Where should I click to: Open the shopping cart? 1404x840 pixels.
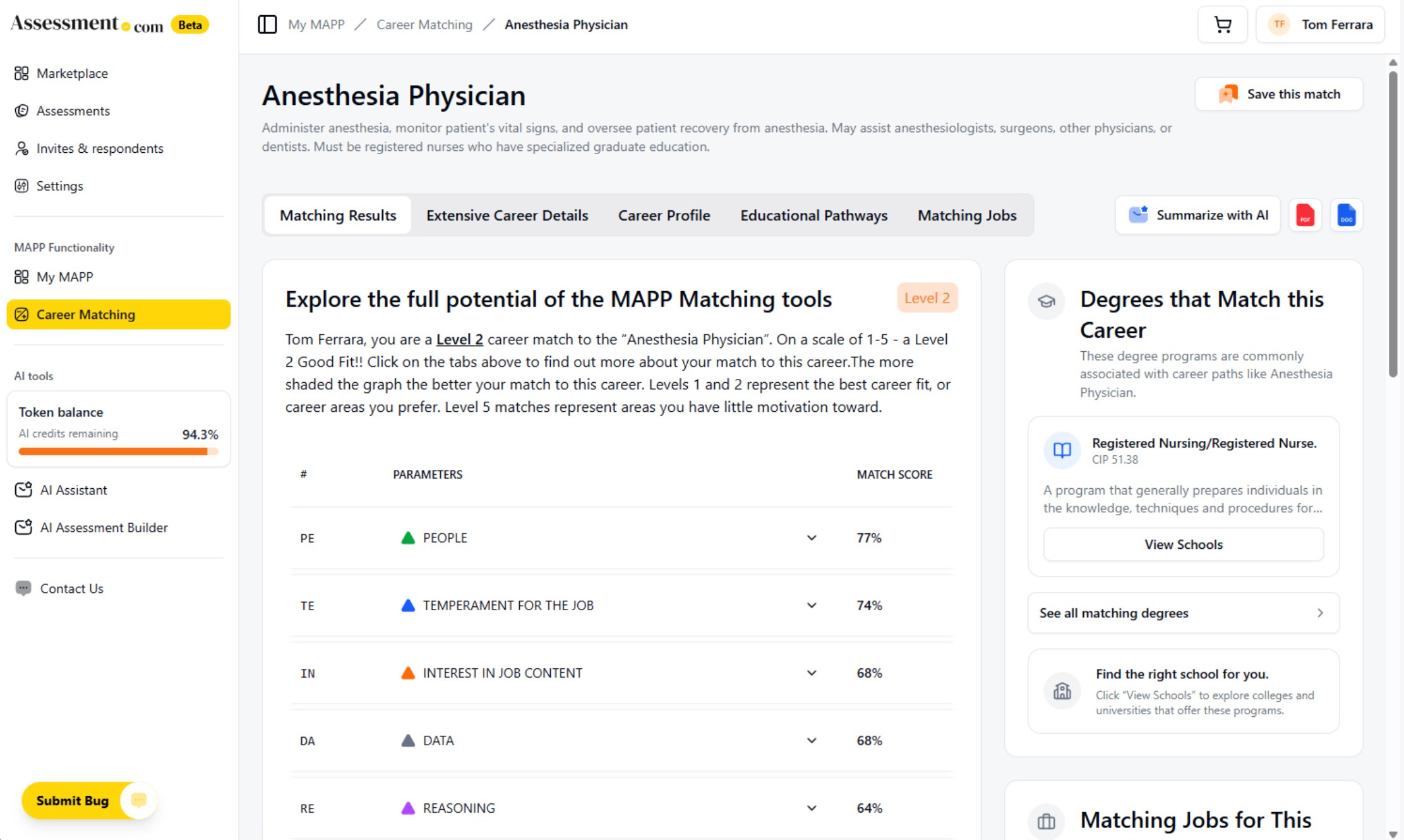(1223, 25)
